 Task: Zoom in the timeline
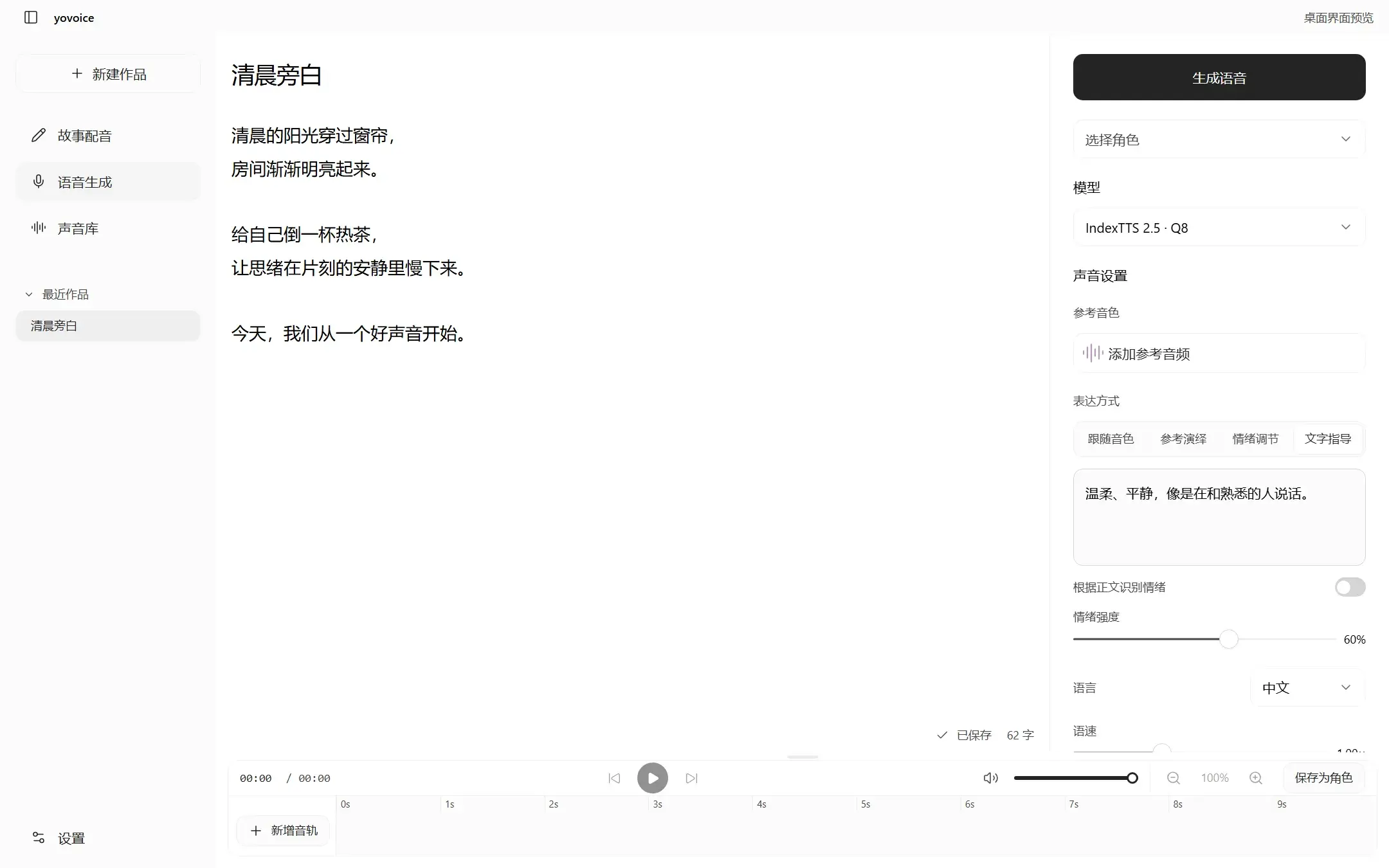pos(1256,778)
